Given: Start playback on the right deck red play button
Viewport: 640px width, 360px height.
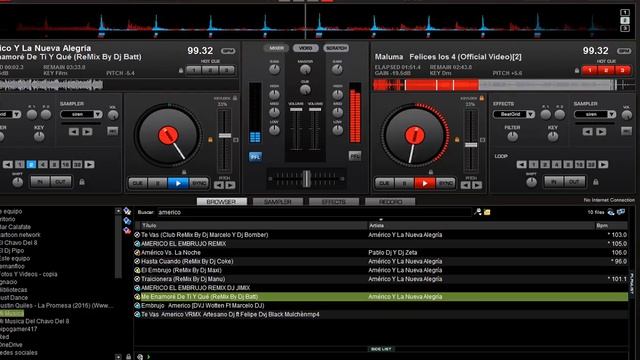Looking at the screenshot, I should pyautogui.click(x=424, y=183).
